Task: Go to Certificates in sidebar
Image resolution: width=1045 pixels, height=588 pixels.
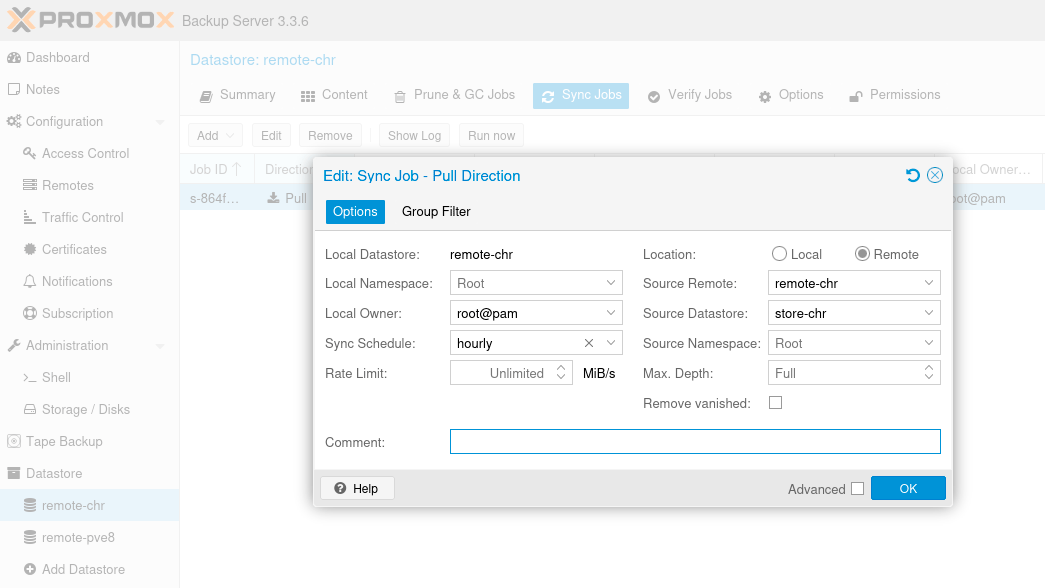Action: [x=74, y=250]
